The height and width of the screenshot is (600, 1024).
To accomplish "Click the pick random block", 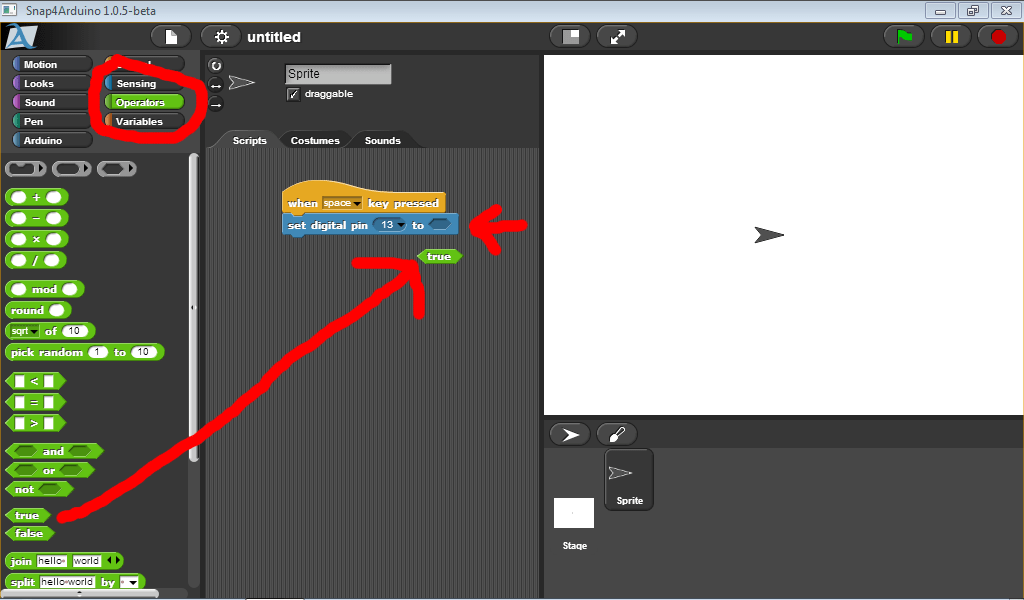I will point(84,352).
